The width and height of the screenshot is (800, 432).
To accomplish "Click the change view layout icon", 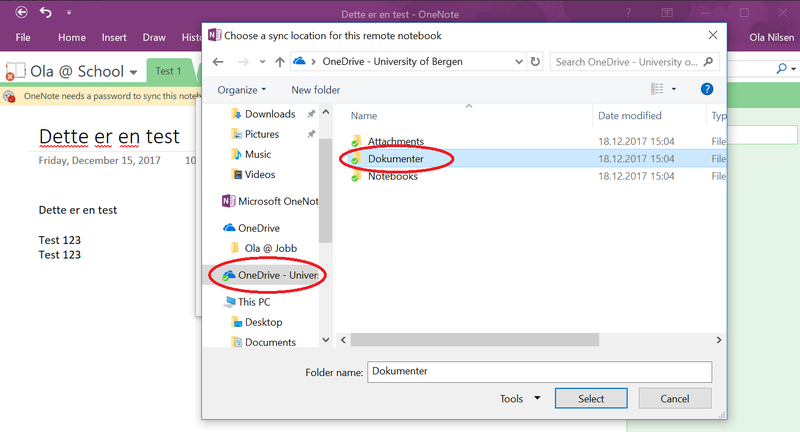I will click(x=658, y=90).
